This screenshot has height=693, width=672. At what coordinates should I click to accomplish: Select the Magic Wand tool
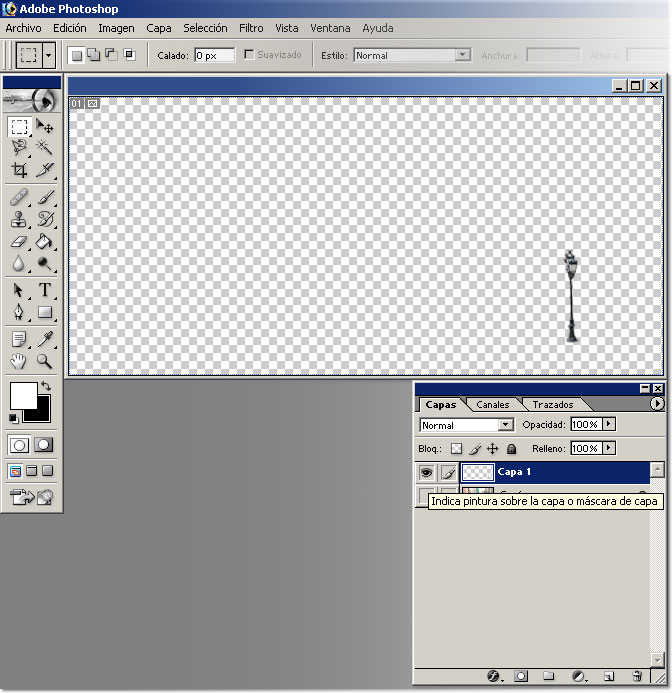coord(45,148)
